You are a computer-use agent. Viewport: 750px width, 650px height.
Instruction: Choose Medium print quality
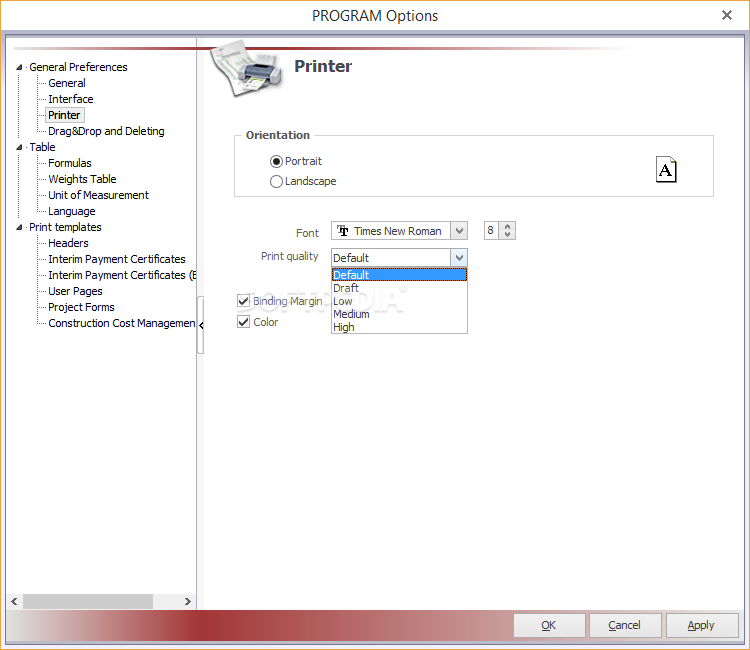[399, 314]
